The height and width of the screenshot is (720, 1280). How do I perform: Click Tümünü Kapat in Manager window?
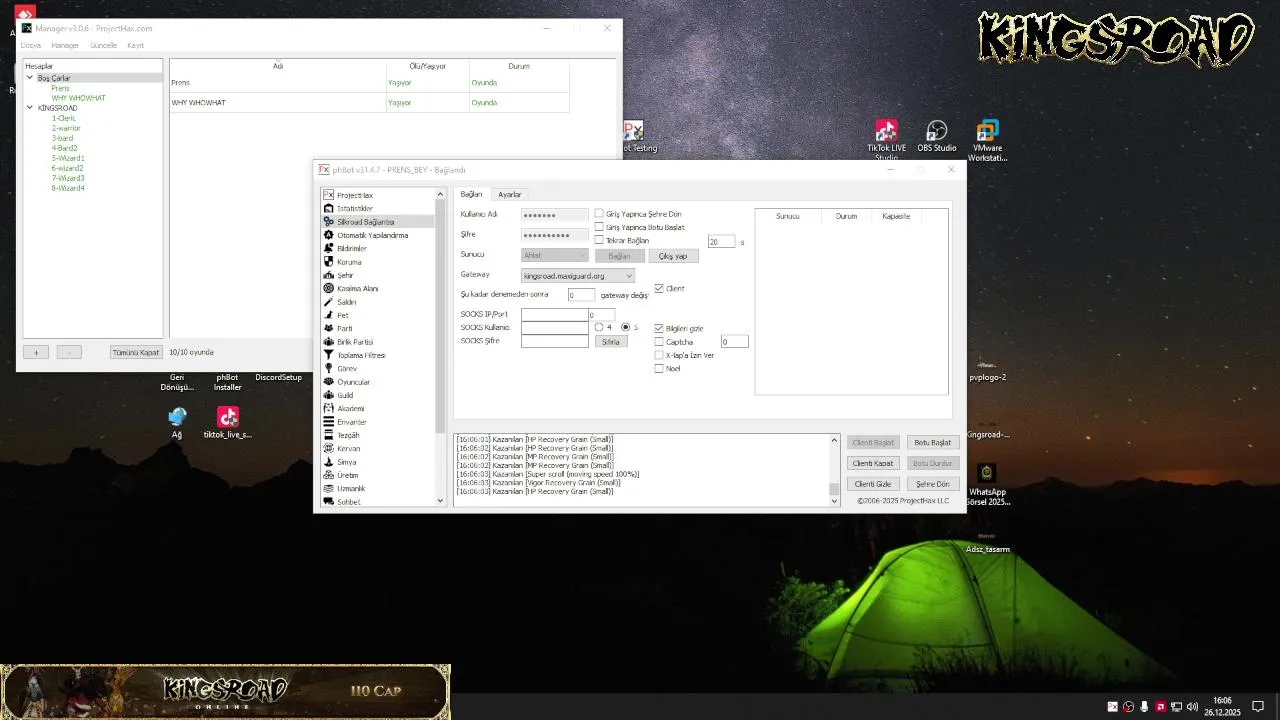click(x=136, y=352)
